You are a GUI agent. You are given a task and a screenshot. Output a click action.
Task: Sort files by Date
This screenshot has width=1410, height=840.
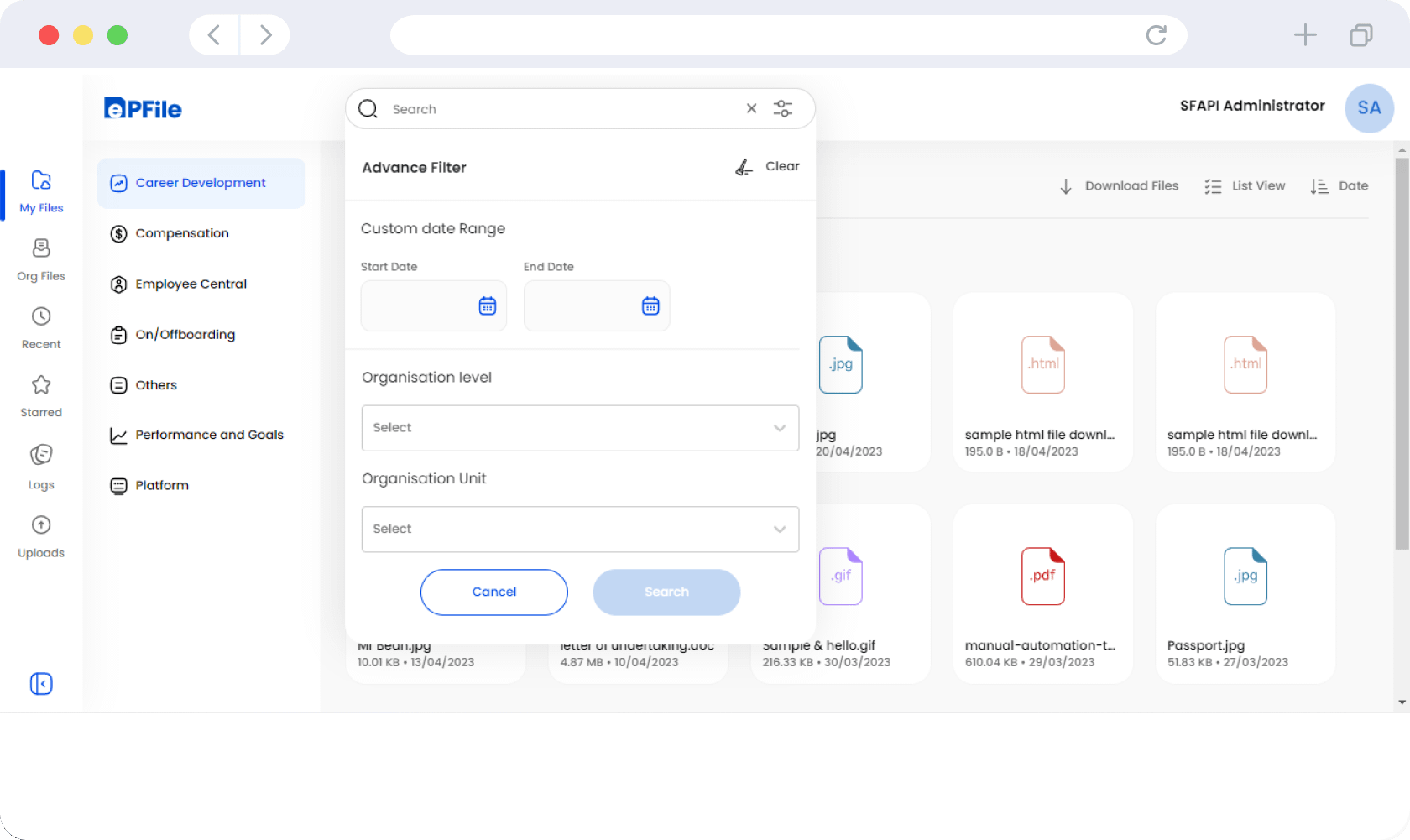(x=1339, y=186)
